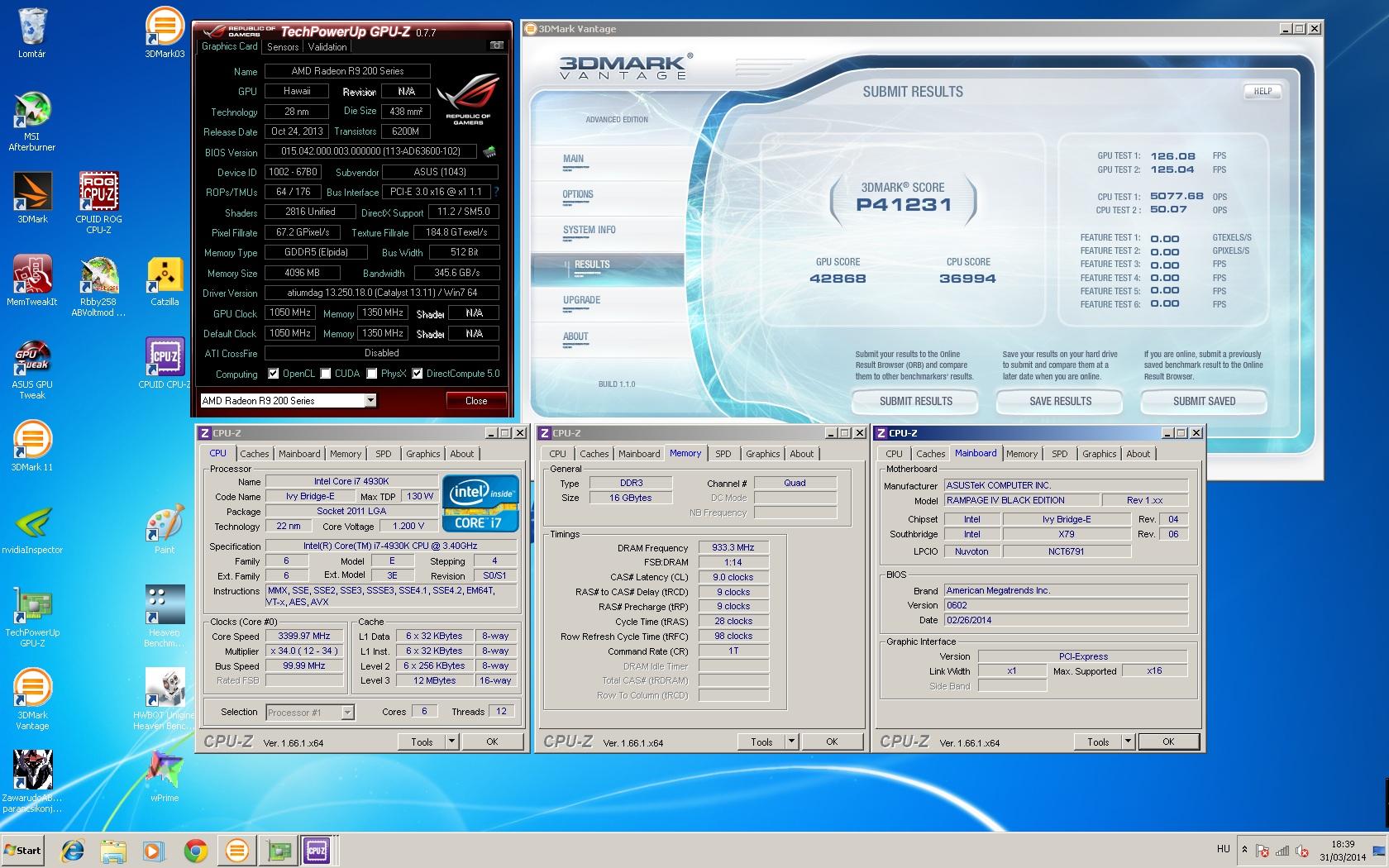Expand Tools arrow in CPU-Z motherboard window
This screenshot has height=868, width=1389.
(x=1128, y=742)
